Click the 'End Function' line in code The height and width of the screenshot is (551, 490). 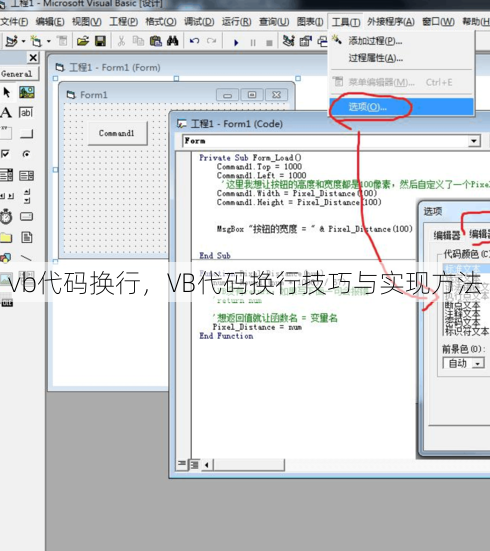226,336
